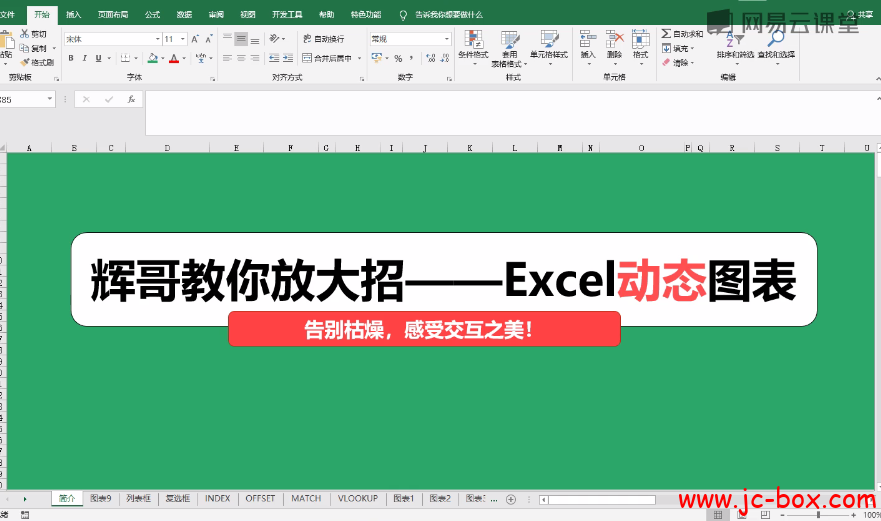Click the Cut (剪切) icon

tap(24, 34)
